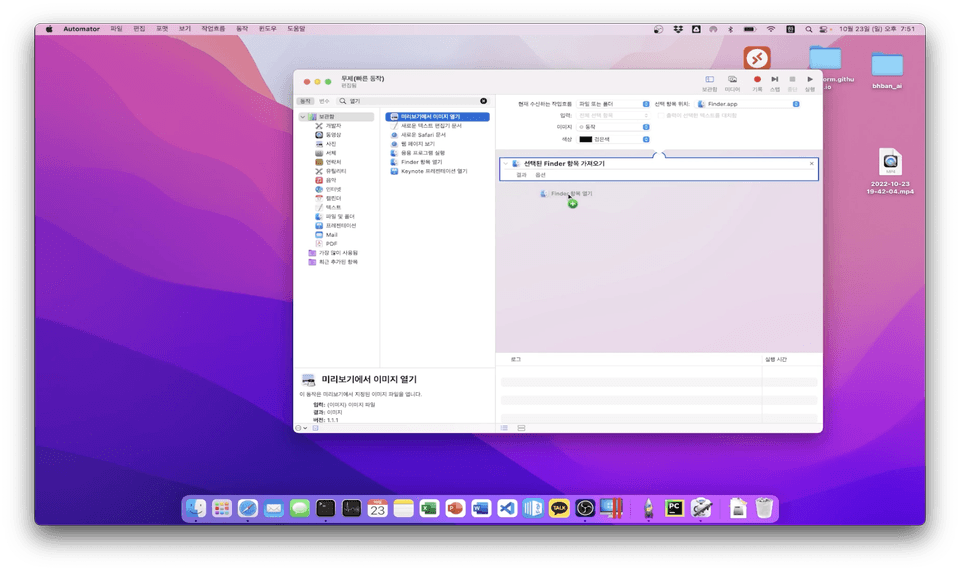Select the 2022-10-23 19-42-04.mp4 desktop file

[x=890, y=171]
